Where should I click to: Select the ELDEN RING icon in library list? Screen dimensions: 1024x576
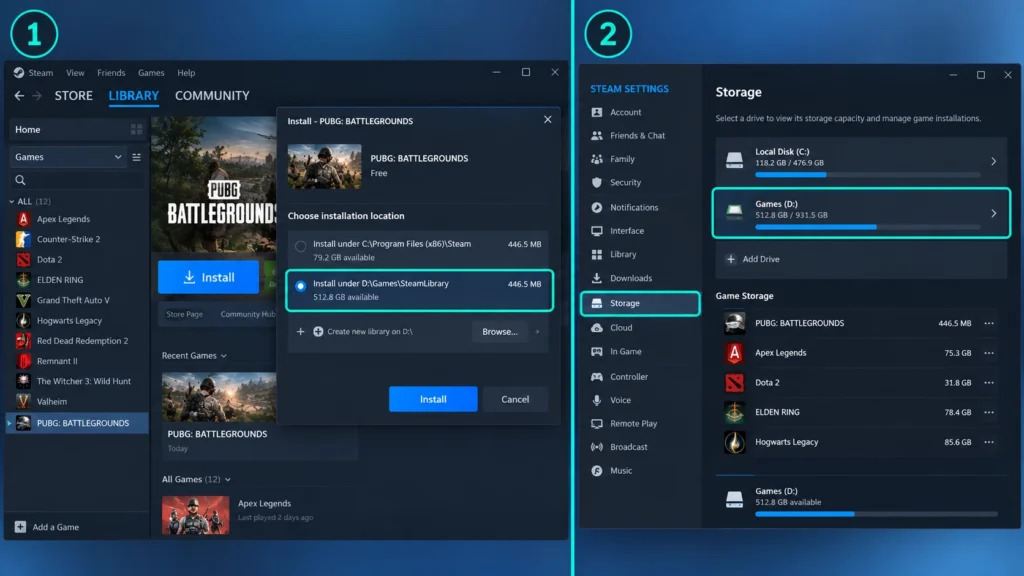pyautogui.click(x=24, y=280)
